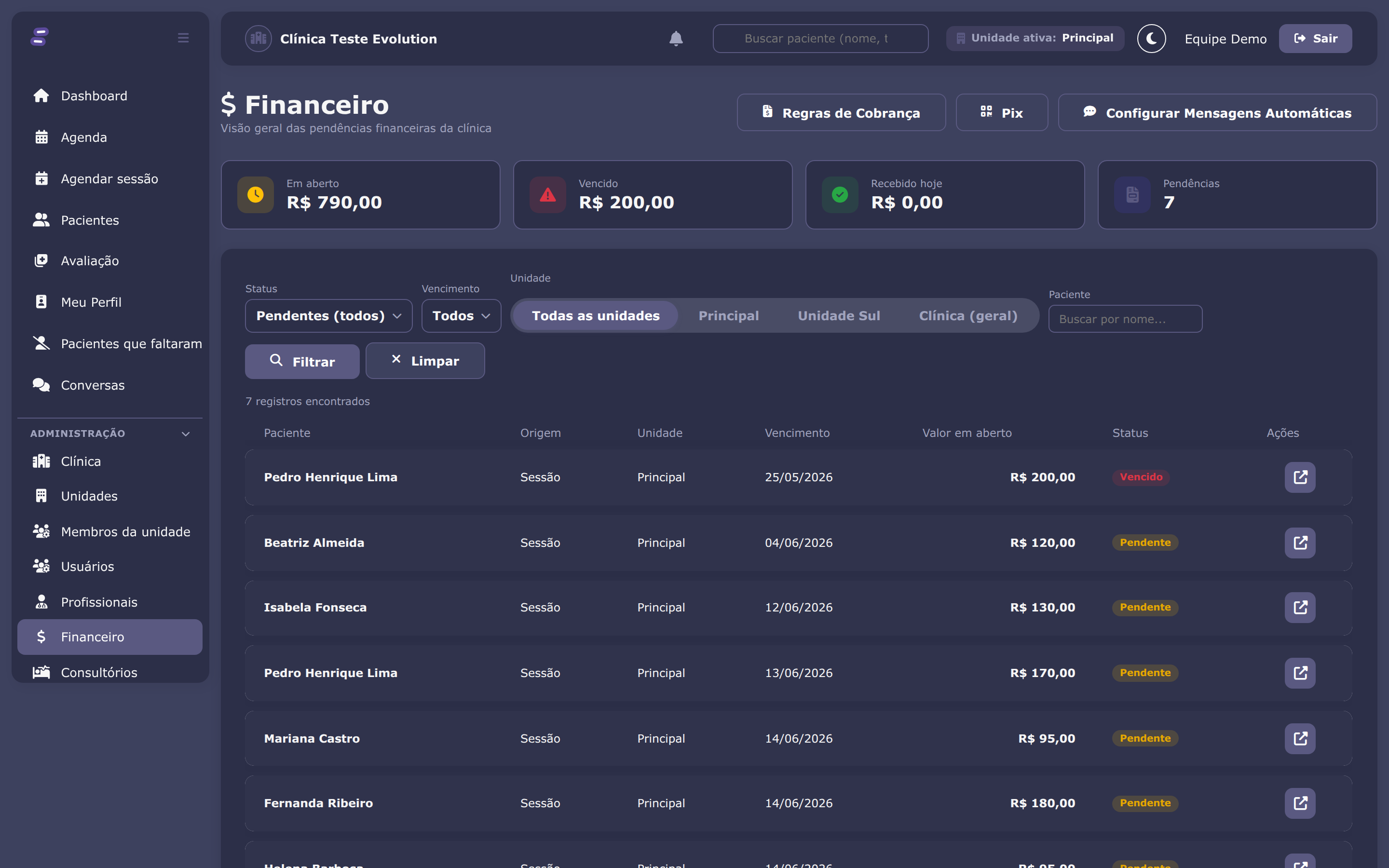The width and height of the screenshot is (1389, 868).
Task: Go to Meu Perfil
Action: [109, 302]
